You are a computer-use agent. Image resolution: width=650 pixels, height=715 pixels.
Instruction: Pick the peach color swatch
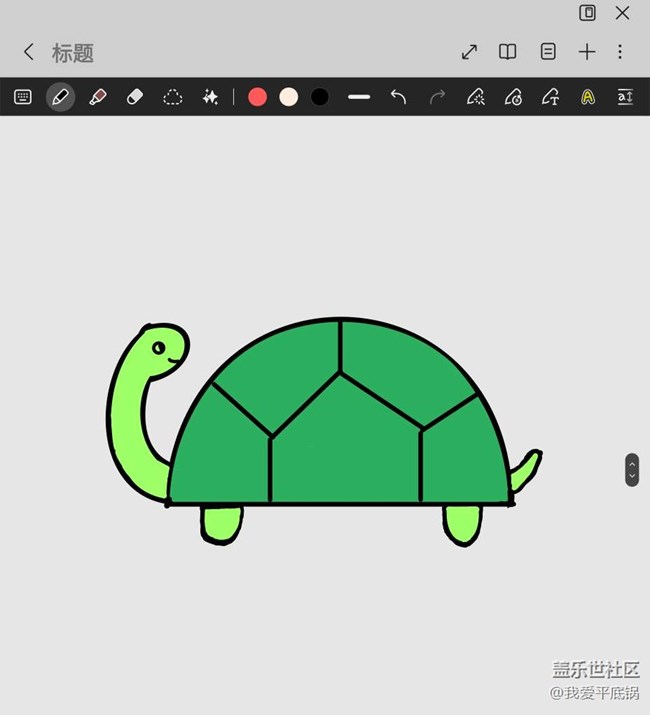pos(289,97)
